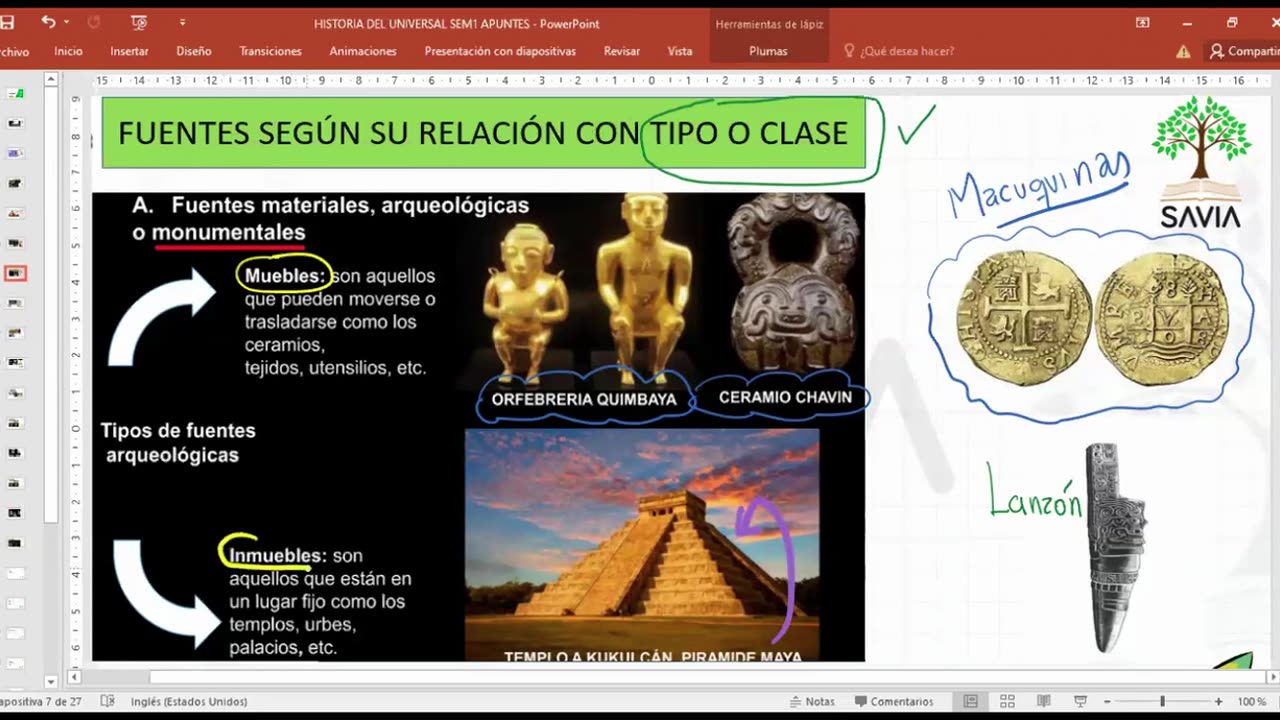Click the SAVIA tree logo
This screenshot has height=720, width=1280.
pyautogui.click(x=1200, y=161)
